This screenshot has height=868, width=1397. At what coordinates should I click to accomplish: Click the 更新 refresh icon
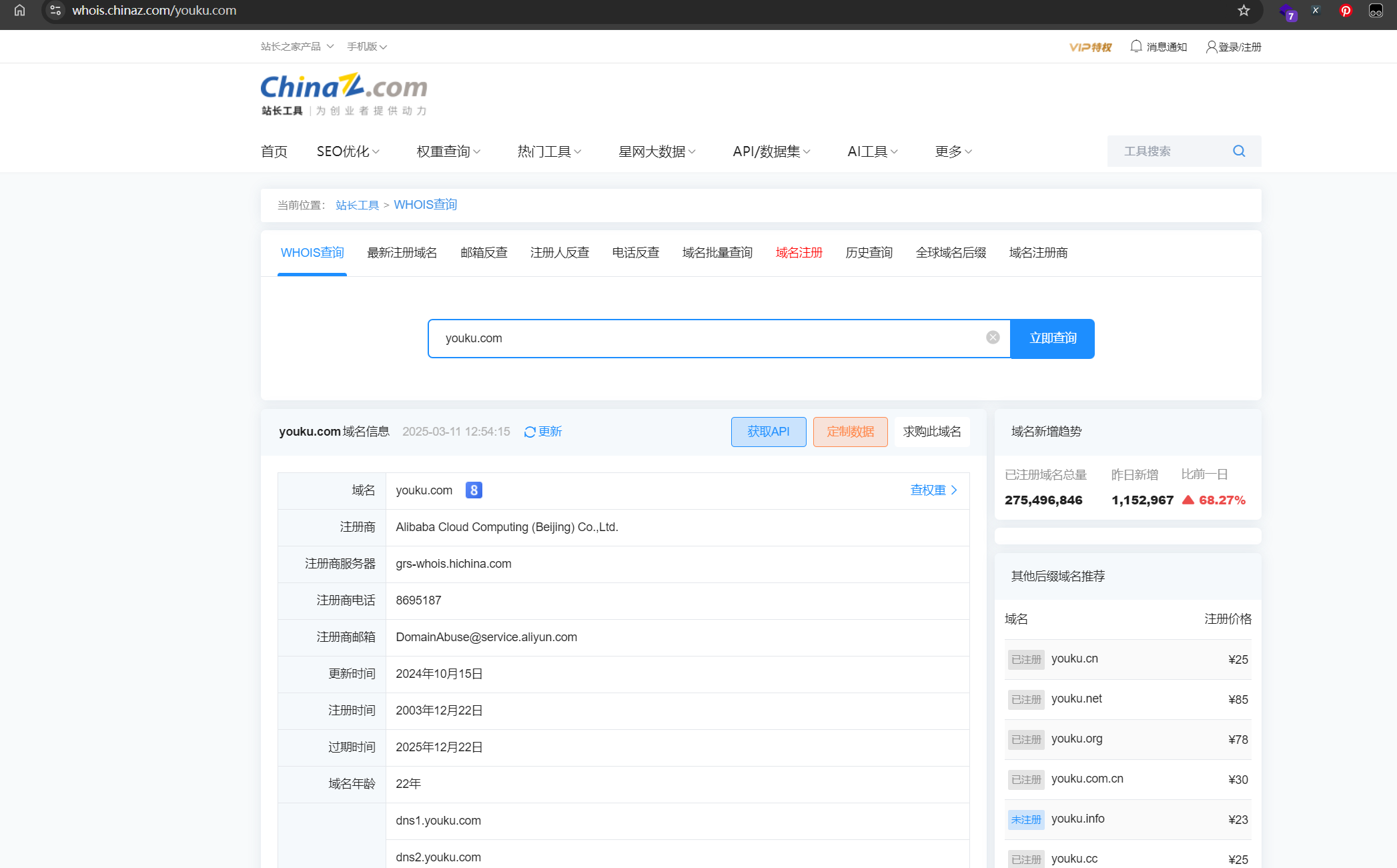click(x=530, y=432)
